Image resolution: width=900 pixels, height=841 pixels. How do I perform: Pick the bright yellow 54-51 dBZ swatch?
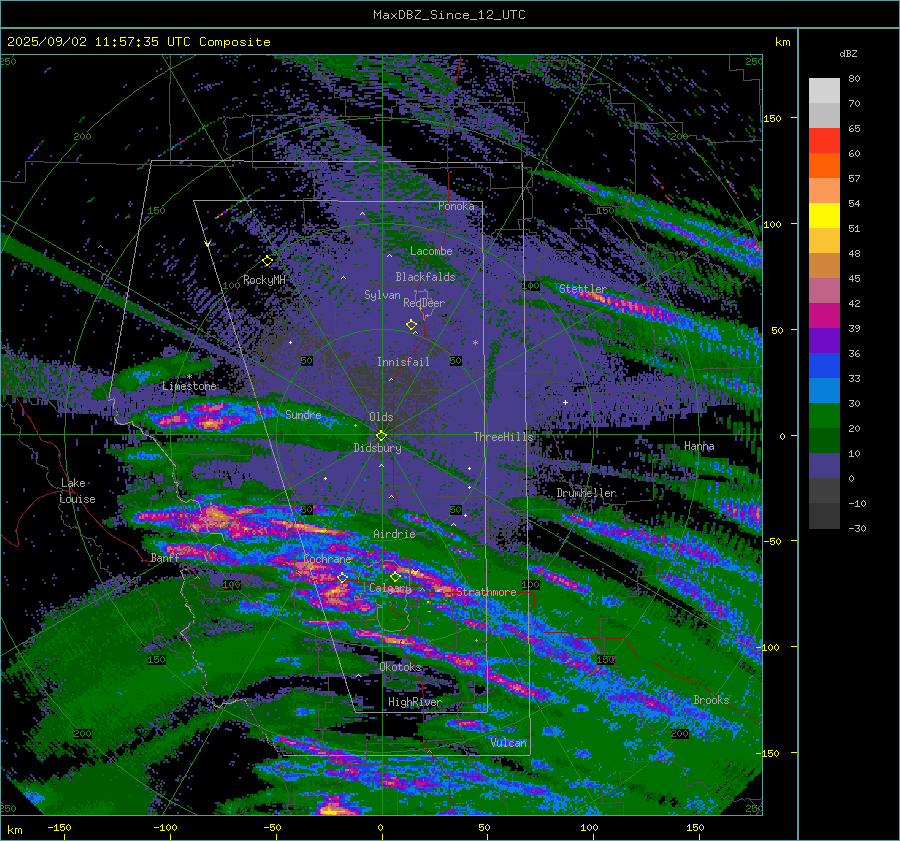point(824,215)
